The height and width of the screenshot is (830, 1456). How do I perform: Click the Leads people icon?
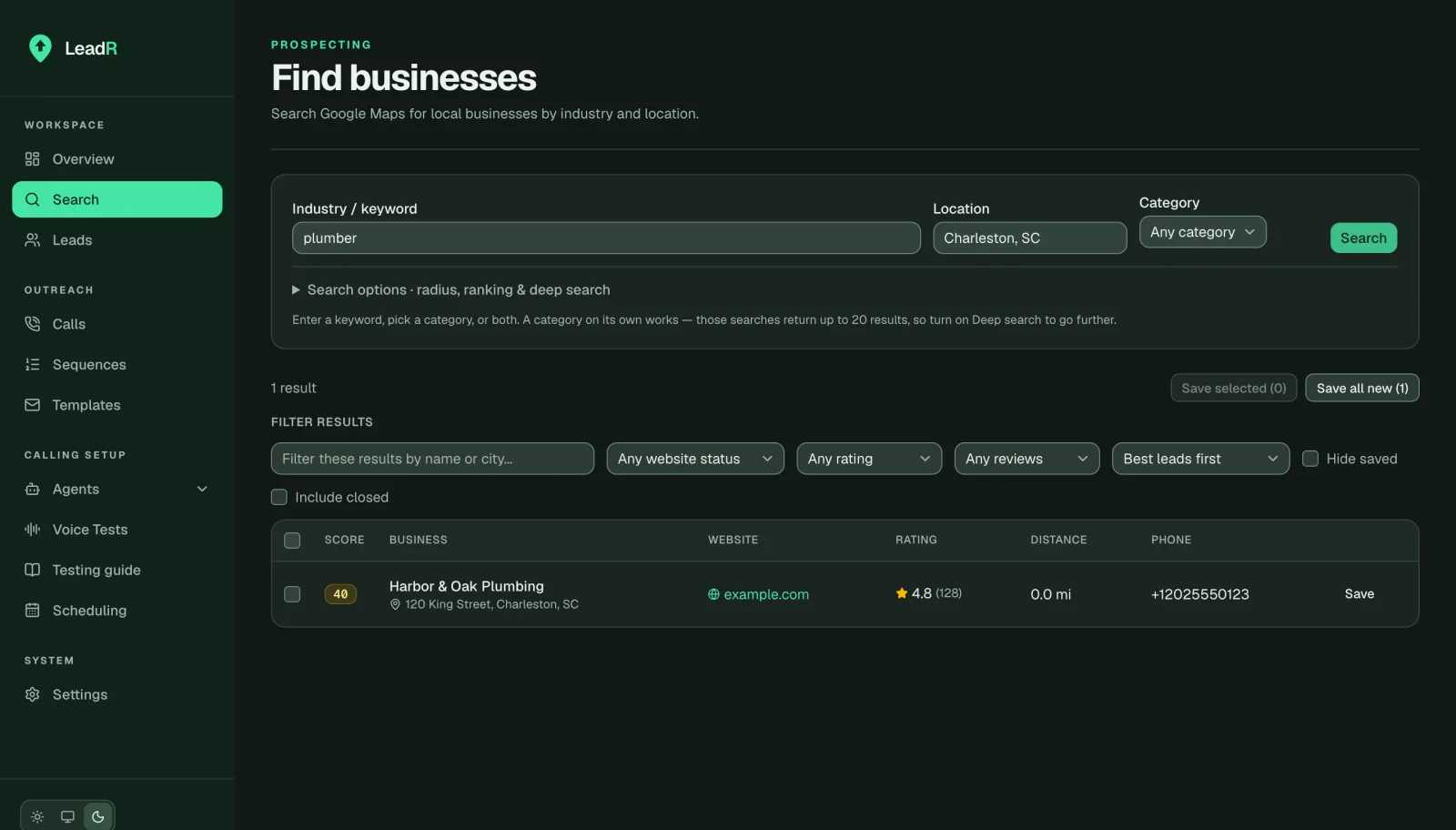33,240
